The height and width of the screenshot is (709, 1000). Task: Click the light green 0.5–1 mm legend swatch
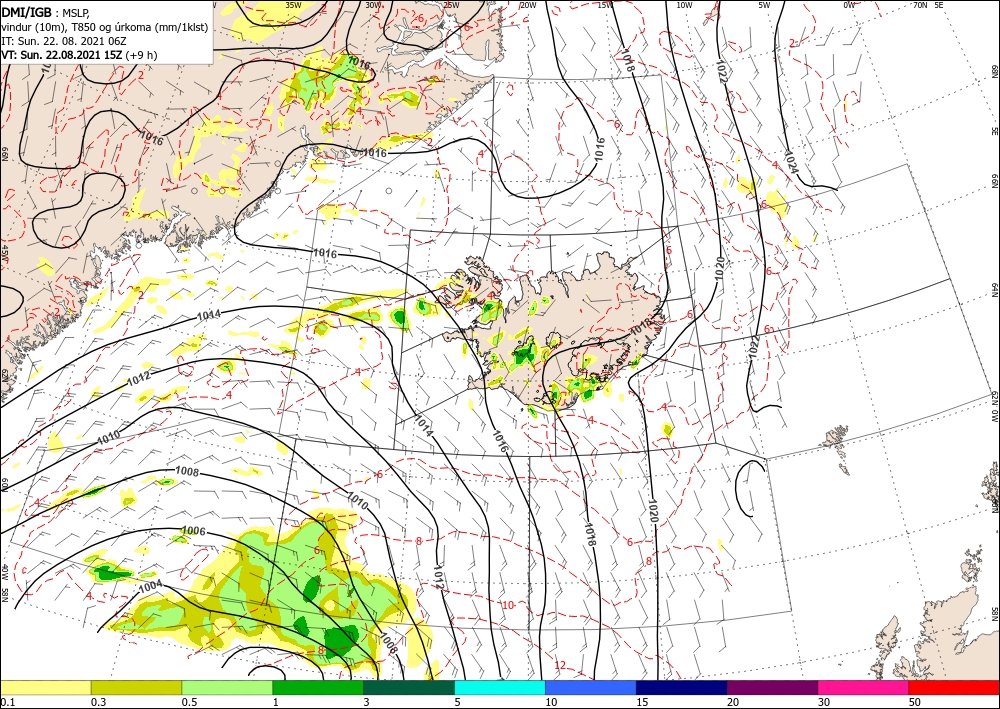227,687
